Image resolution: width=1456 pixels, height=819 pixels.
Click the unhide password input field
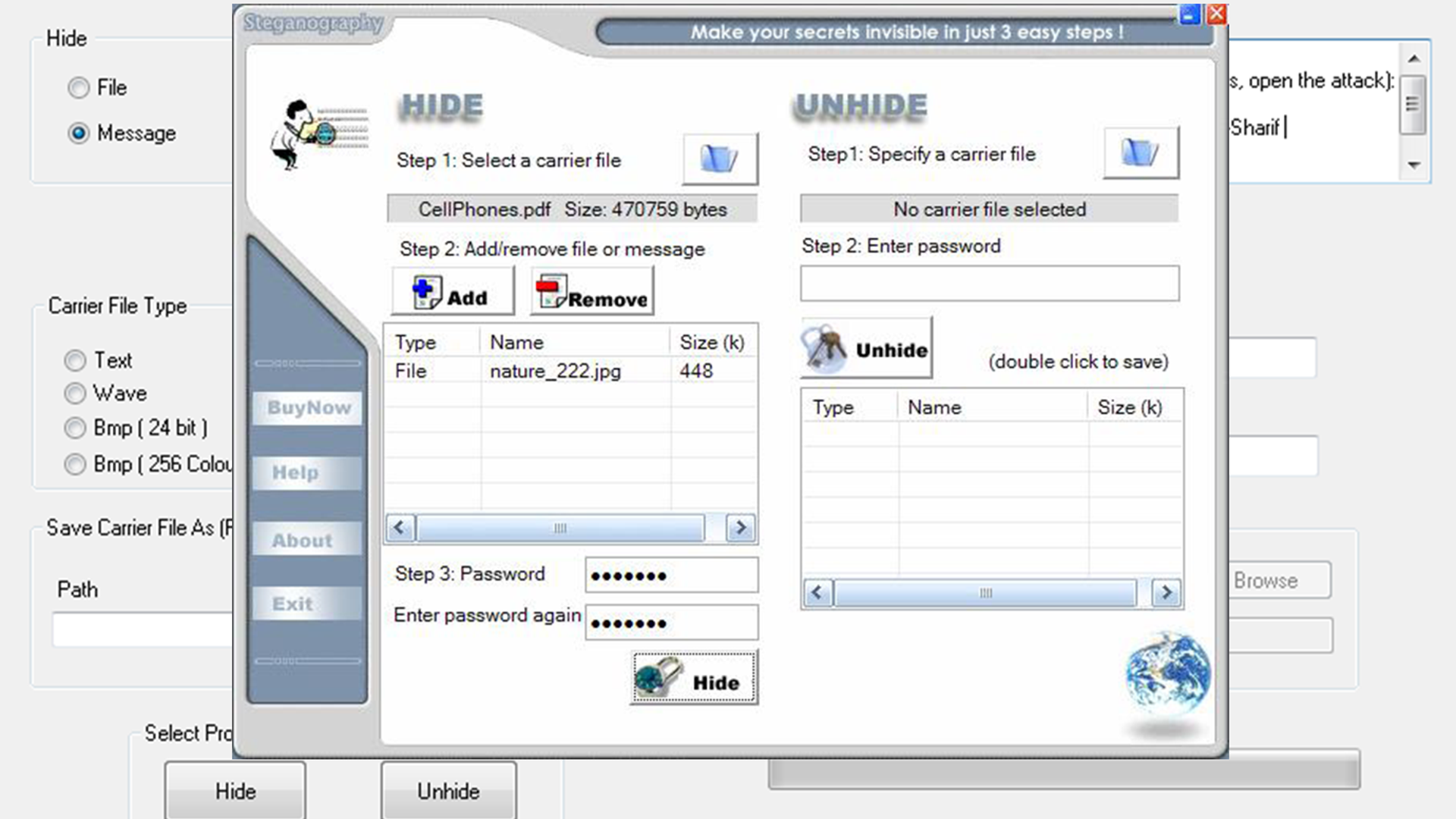989,284
